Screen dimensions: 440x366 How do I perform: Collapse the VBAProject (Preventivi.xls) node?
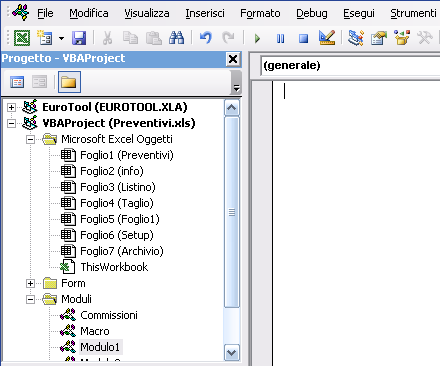(x=11, y=123)
